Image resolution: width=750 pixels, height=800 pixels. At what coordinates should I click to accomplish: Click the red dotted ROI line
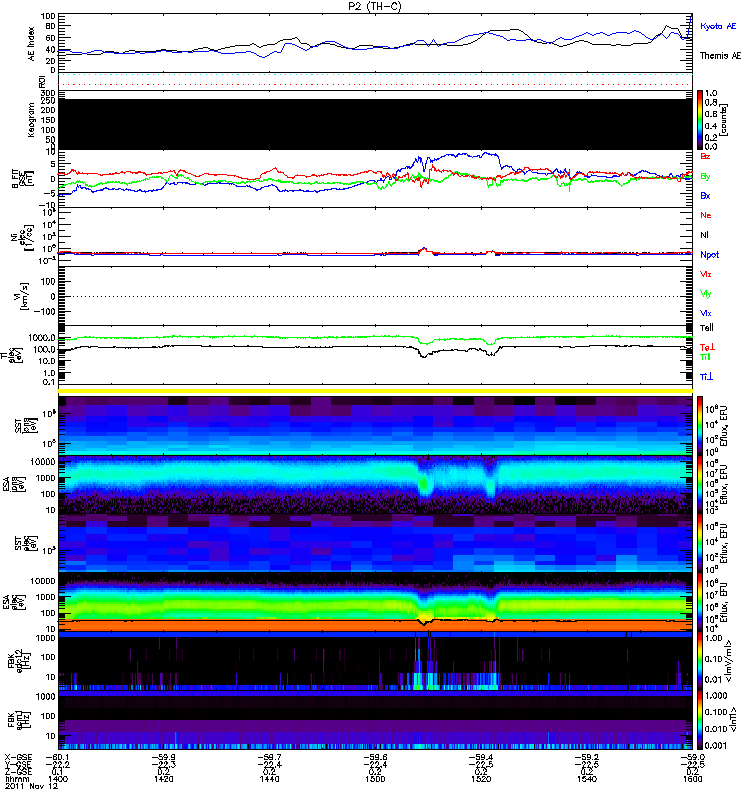point(375,85)
